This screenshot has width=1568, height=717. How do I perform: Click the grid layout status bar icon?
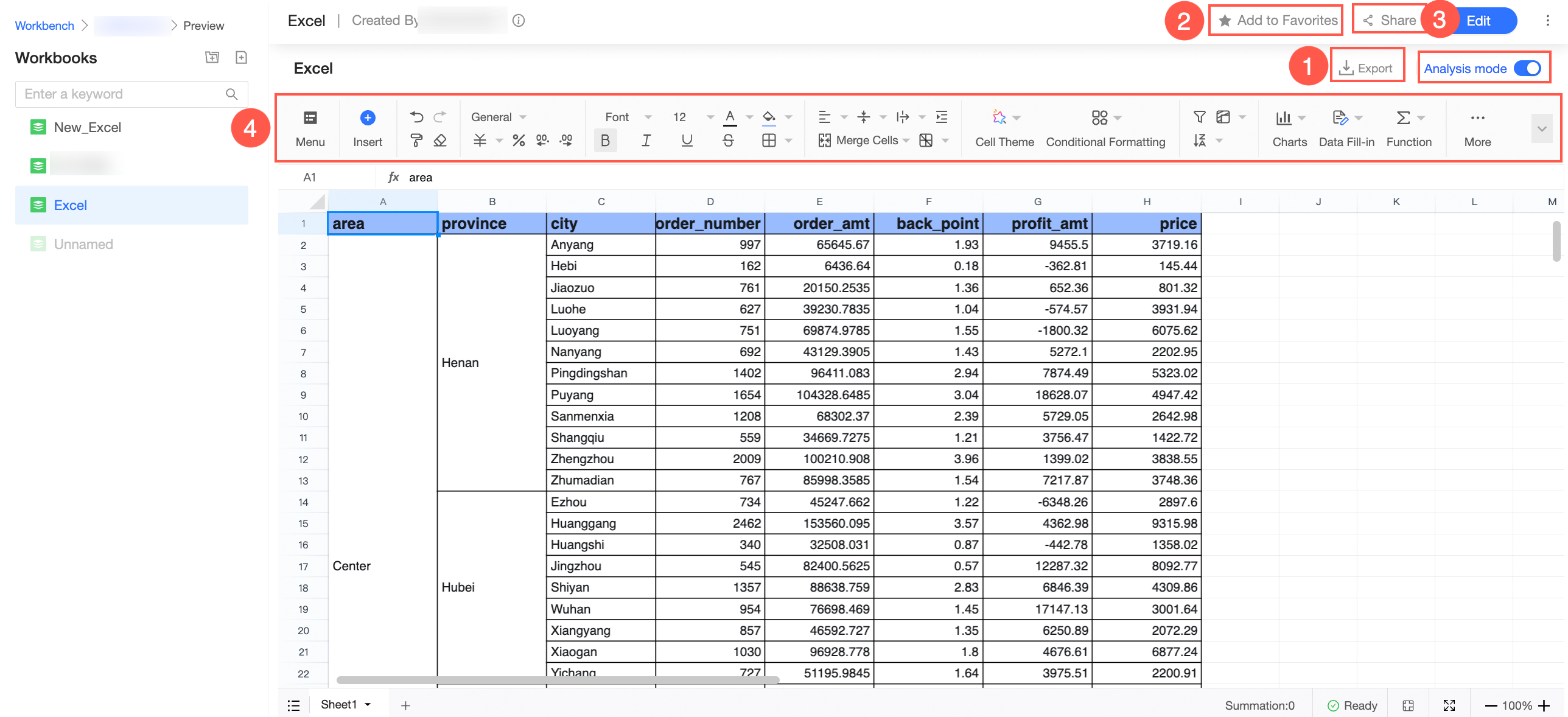click(x=1408, y=705)
